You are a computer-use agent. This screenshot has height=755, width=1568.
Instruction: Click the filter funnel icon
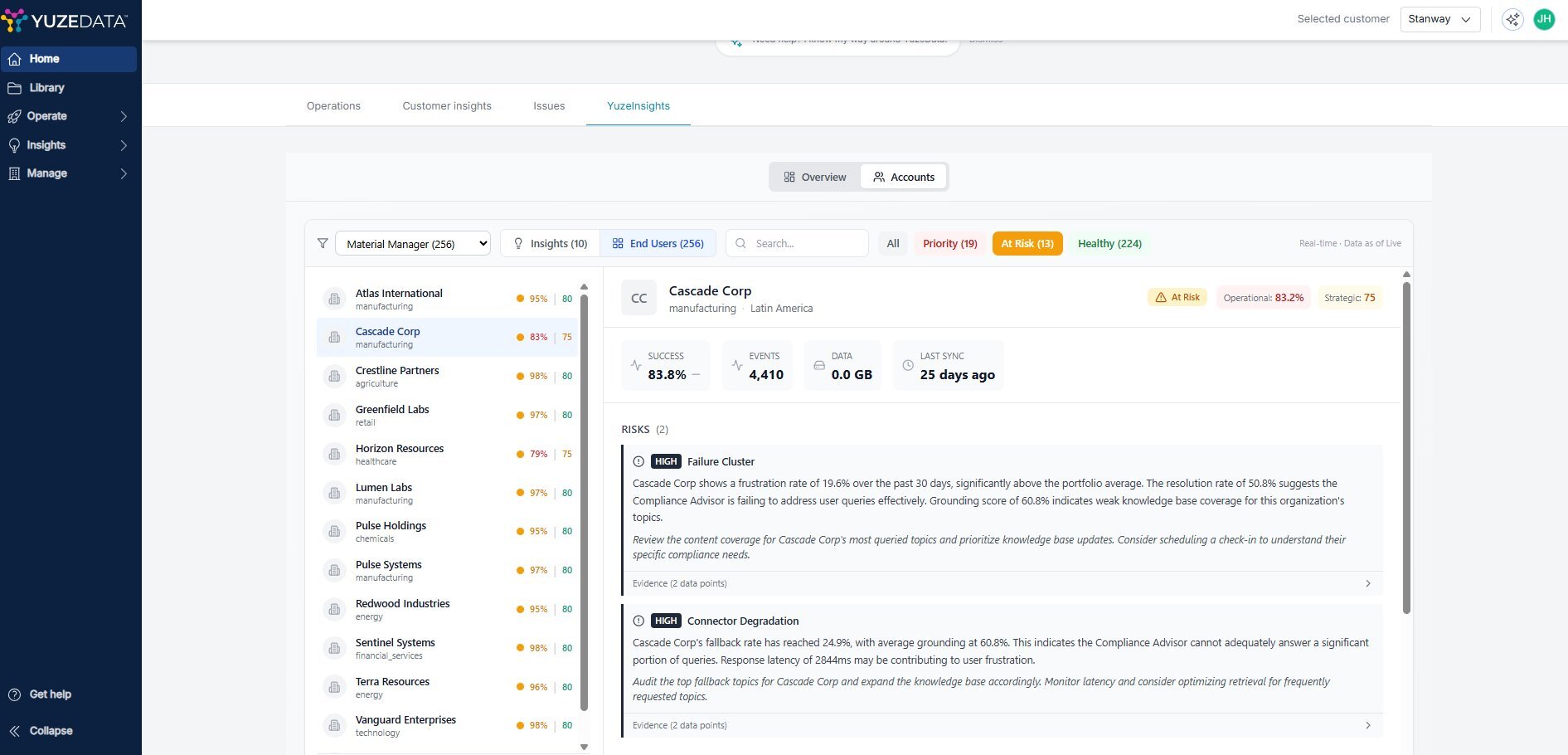tap(323, 243)
